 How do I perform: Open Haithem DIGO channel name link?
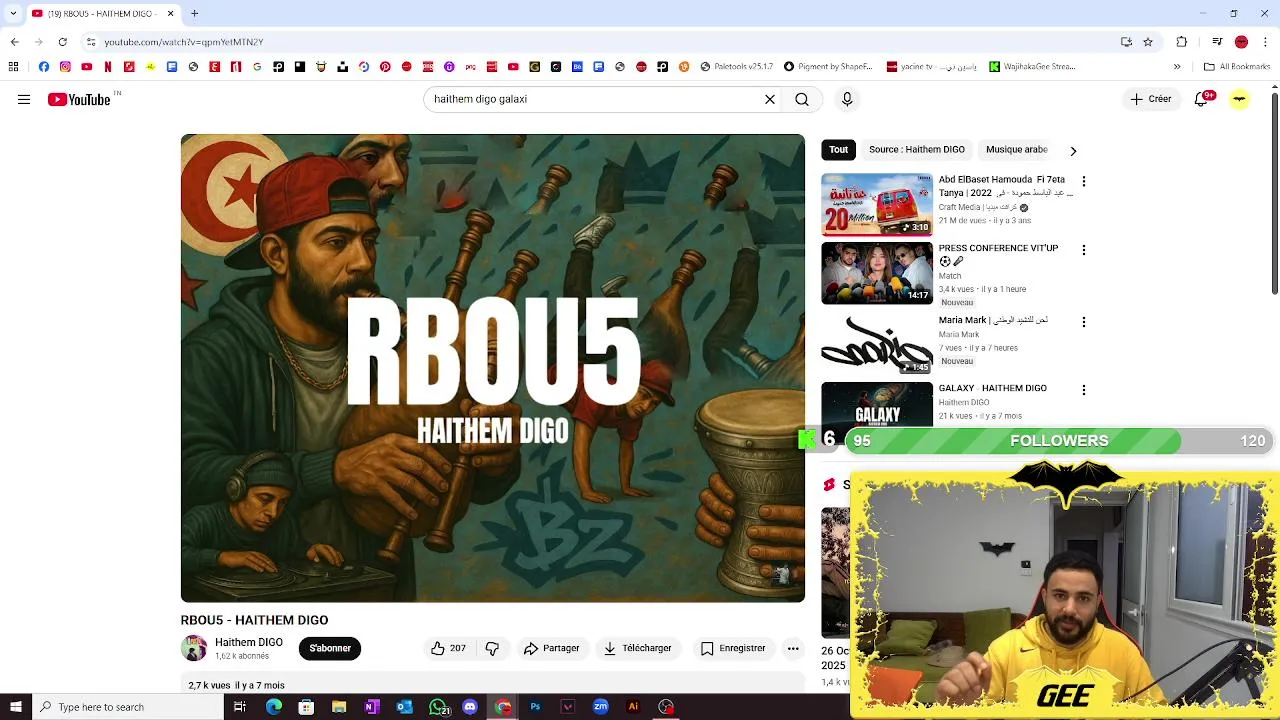click(249, 642)
